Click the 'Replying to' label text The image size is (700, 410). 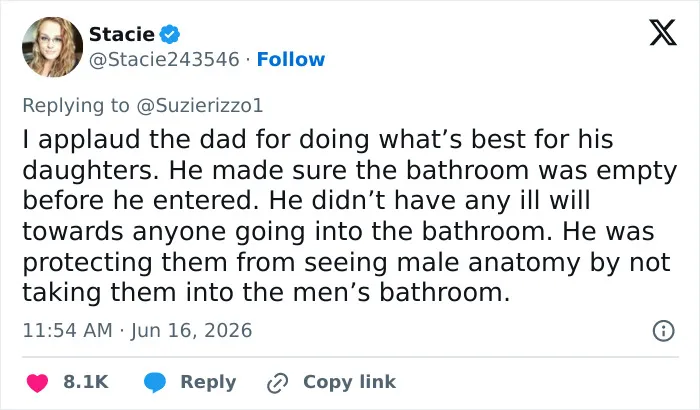point(76,105)
